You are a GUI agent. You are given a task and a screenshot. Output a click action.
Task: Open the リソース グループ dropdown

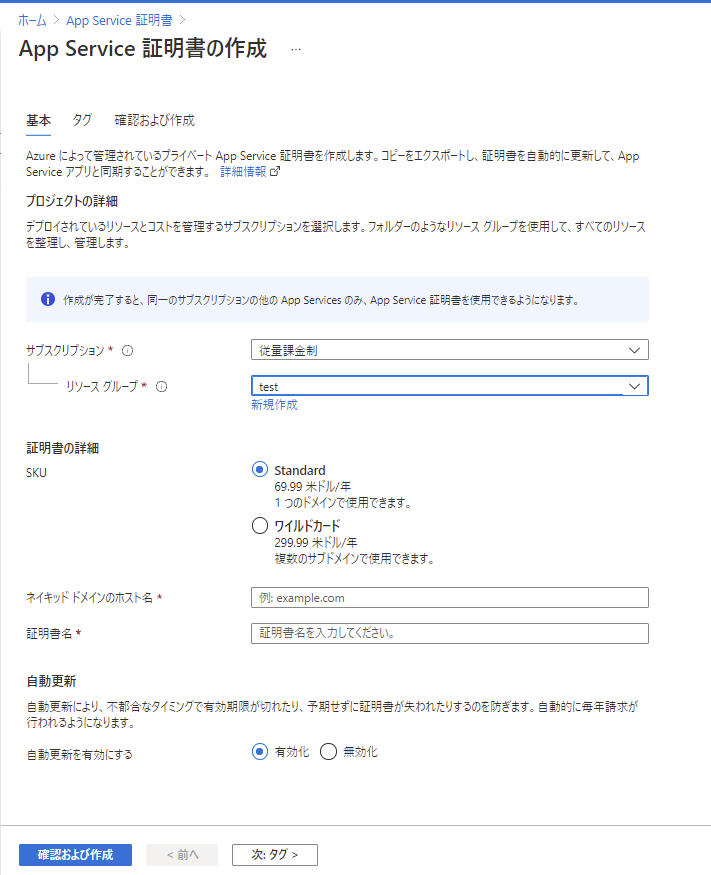[634, 386]
